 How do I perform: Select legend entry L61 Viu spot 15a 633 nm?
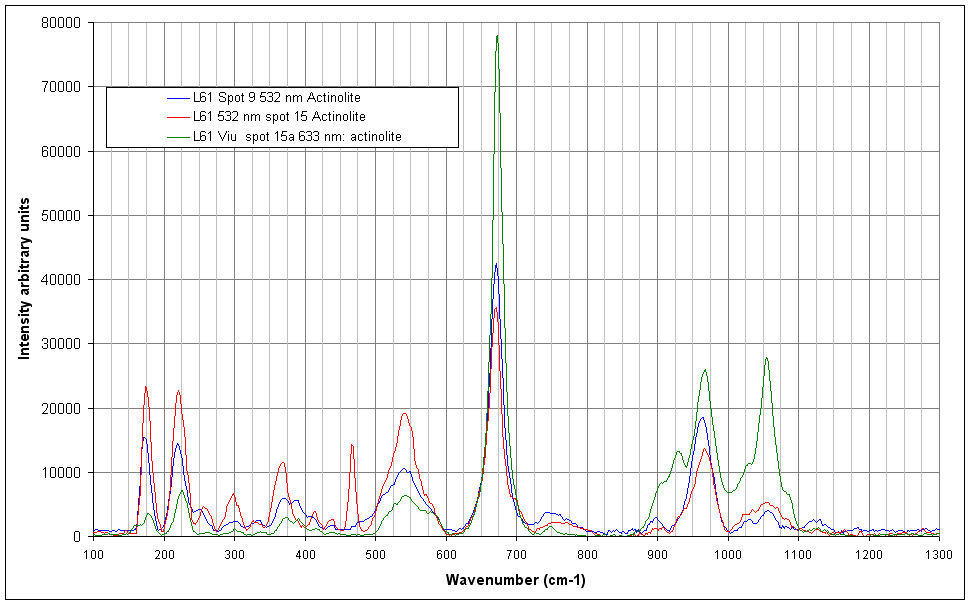coord(297,136)
